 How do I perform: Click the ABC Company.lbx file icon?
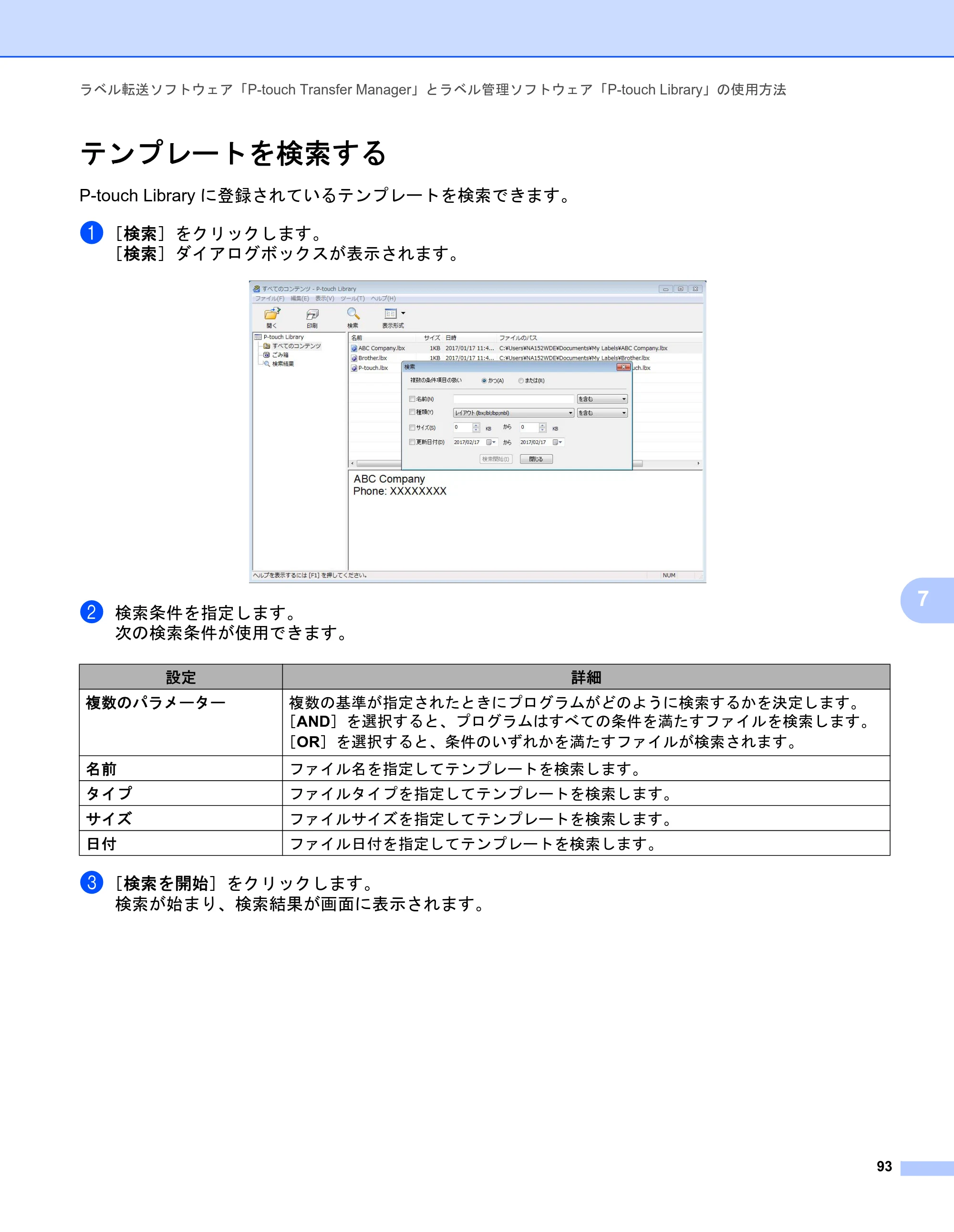[354, 349]
